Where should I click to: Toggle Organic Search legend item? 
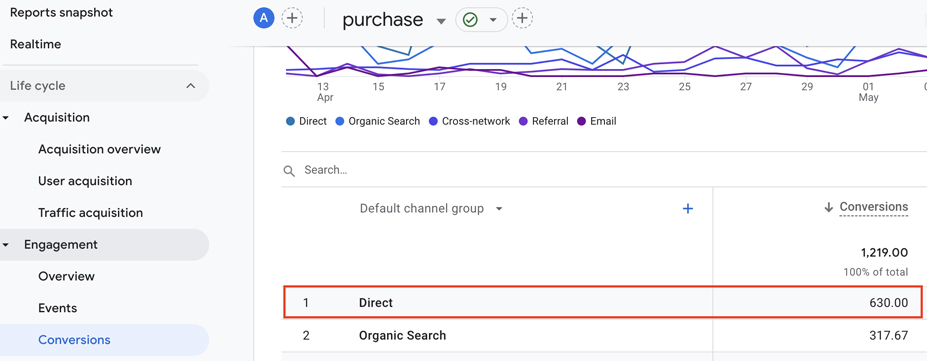pyautogui.click(x=377, y=121)
